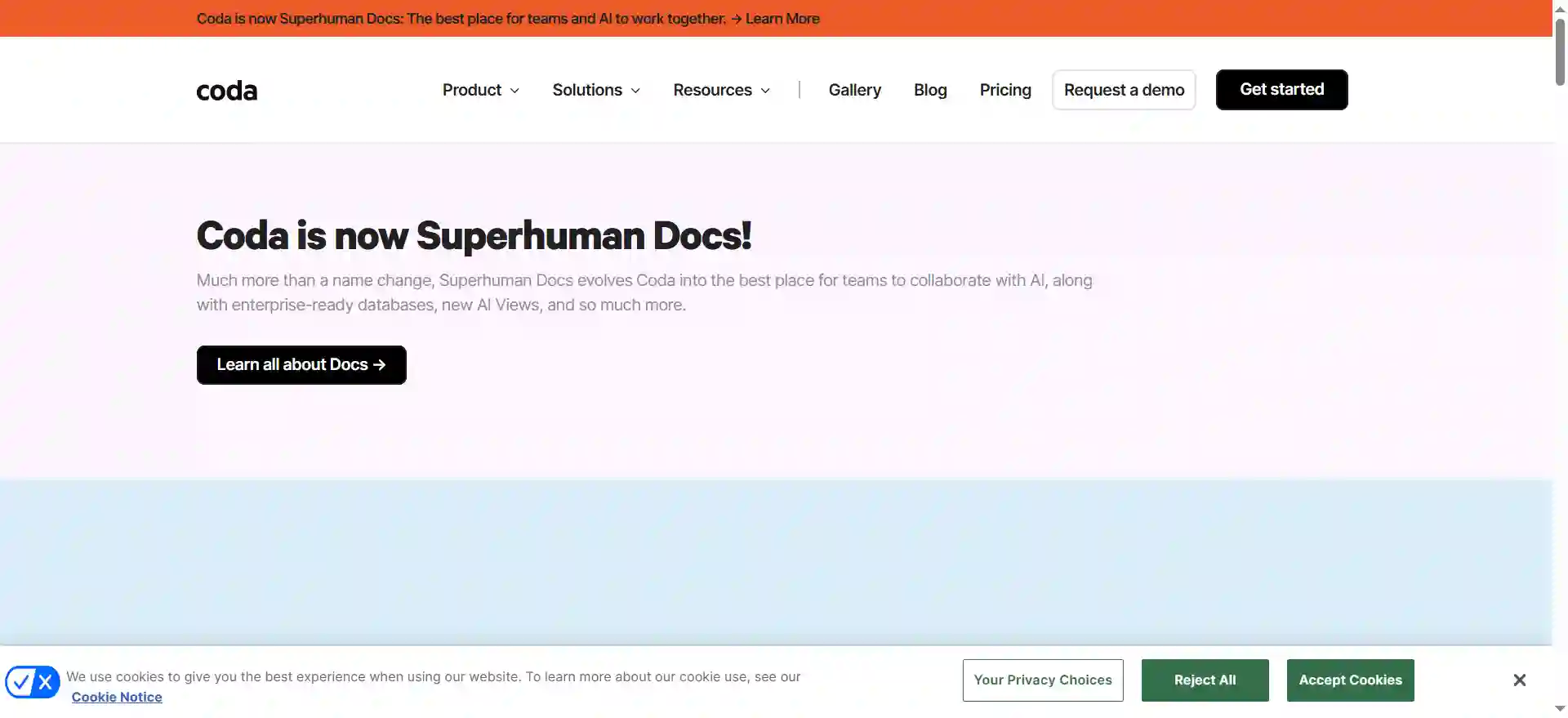This screenshot has height=718, width=1568.
Task: Click the chevron next to Product
Action: [514, 91]
